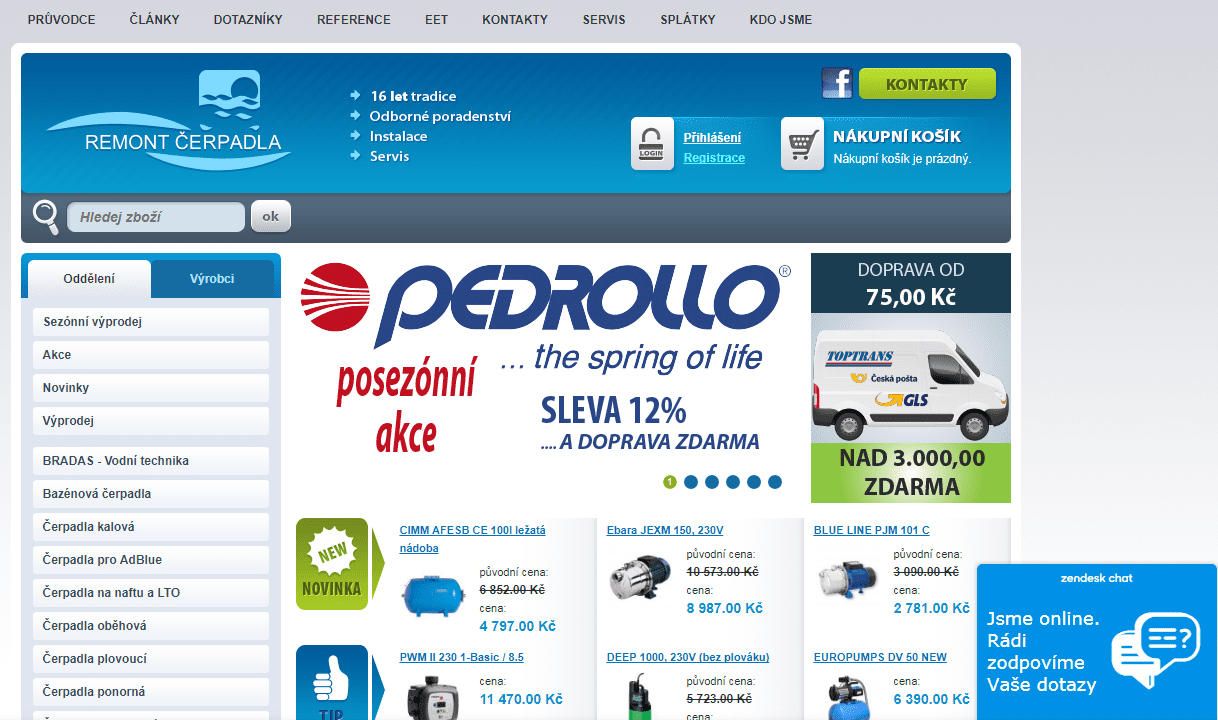Screen dimensions: 1218x720
Task: Jump to the last banner slide dot
Action: click(775, 482)
